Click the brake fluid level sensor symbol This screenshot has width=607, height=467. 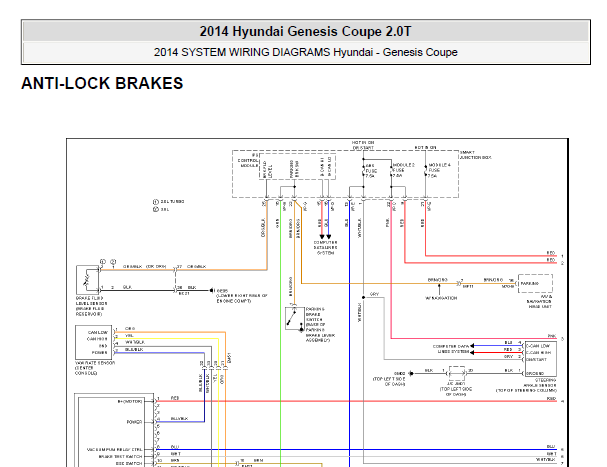pos(88,280)
